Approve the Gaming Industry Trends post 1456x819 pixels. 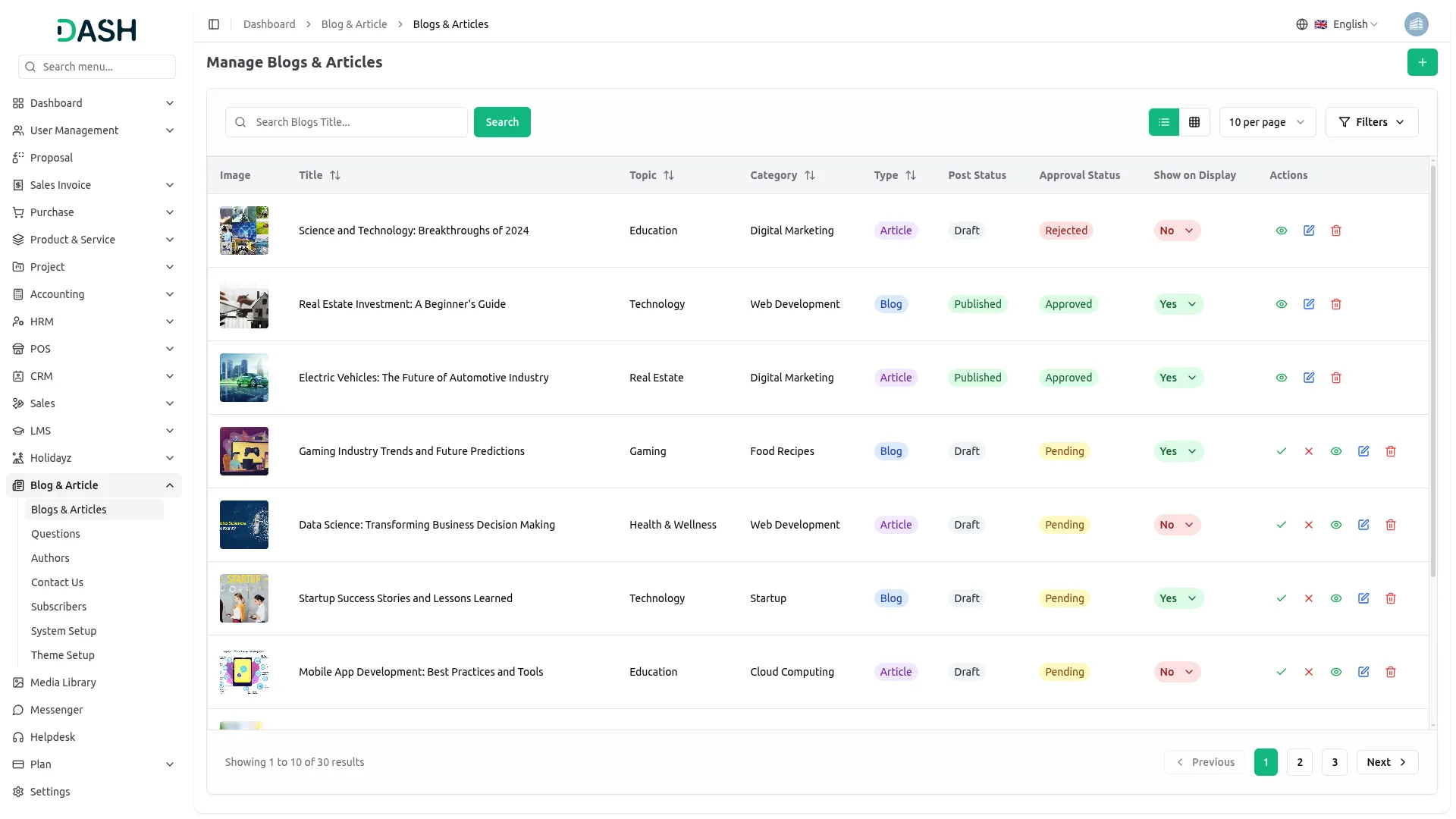(x=1282, y=451)
